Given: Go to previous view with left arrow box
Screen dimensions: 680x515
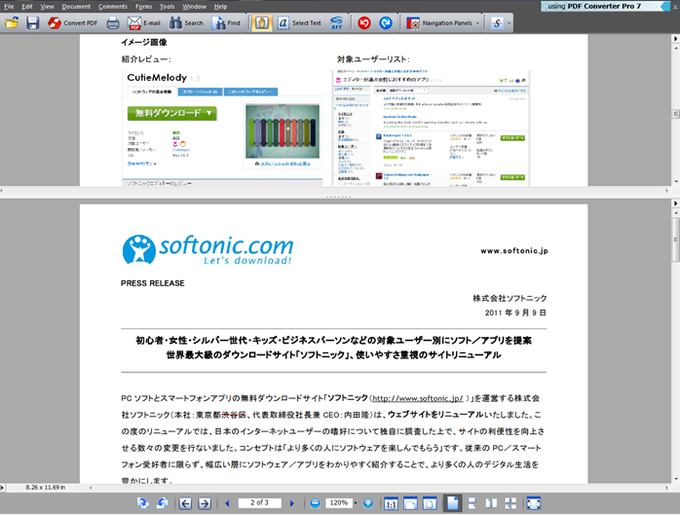Looking at the screenshot, I should click(x=185, y=503).
